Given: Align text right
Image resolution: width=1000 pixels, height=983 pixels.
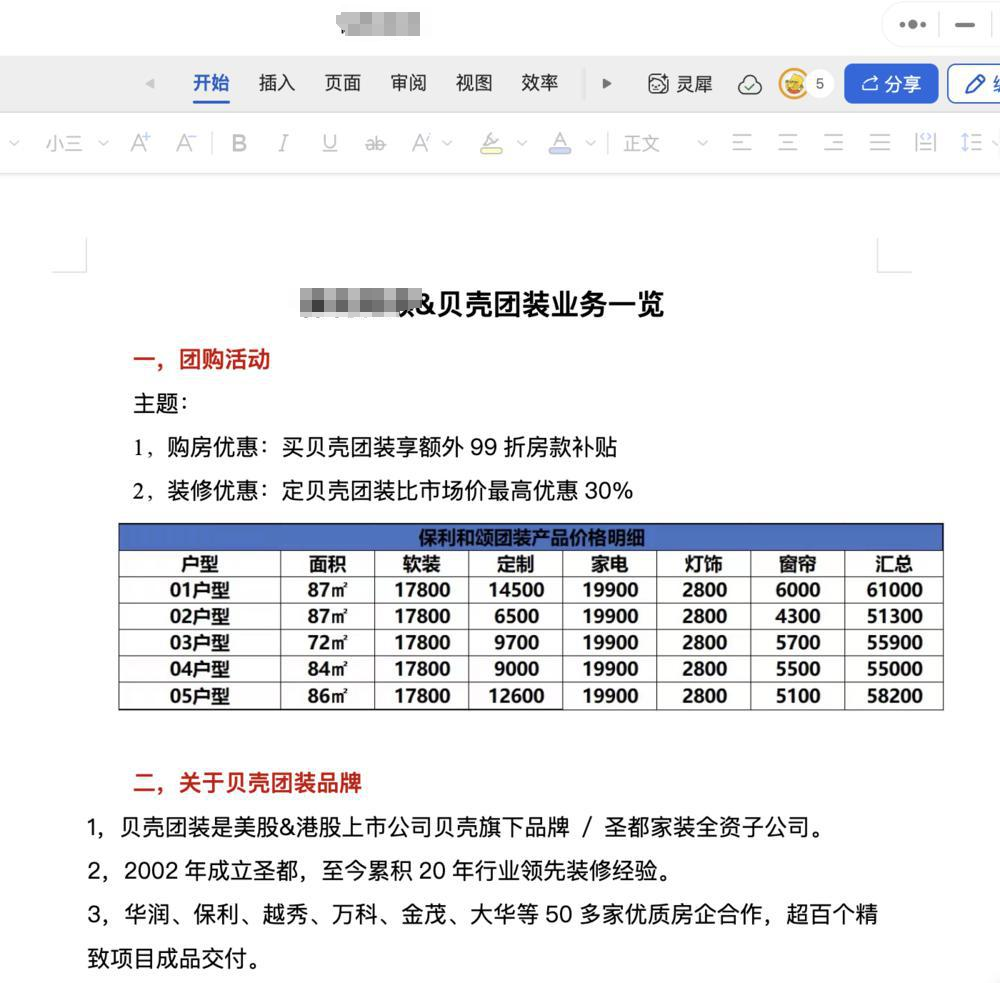Looking at the screenshot, I should pos(834,142).
